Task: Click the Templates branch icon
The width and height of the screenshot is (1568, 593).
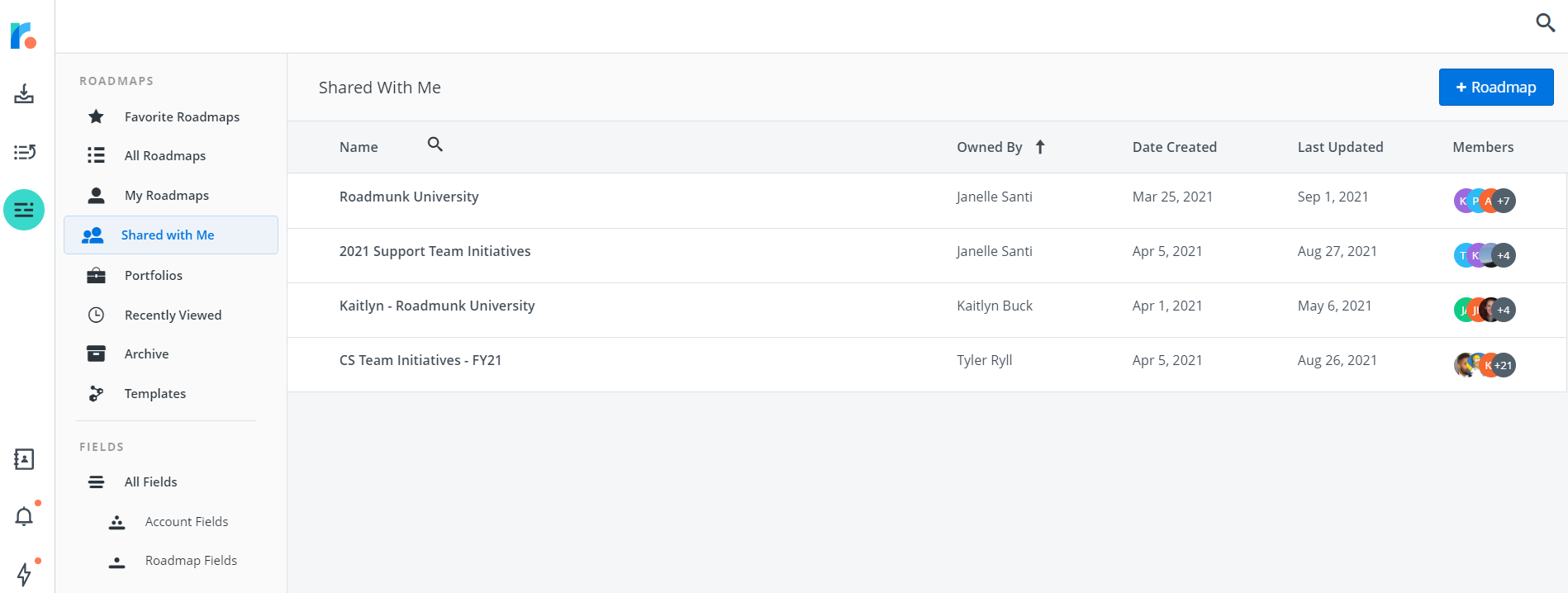Action: (x=96, y=393)
